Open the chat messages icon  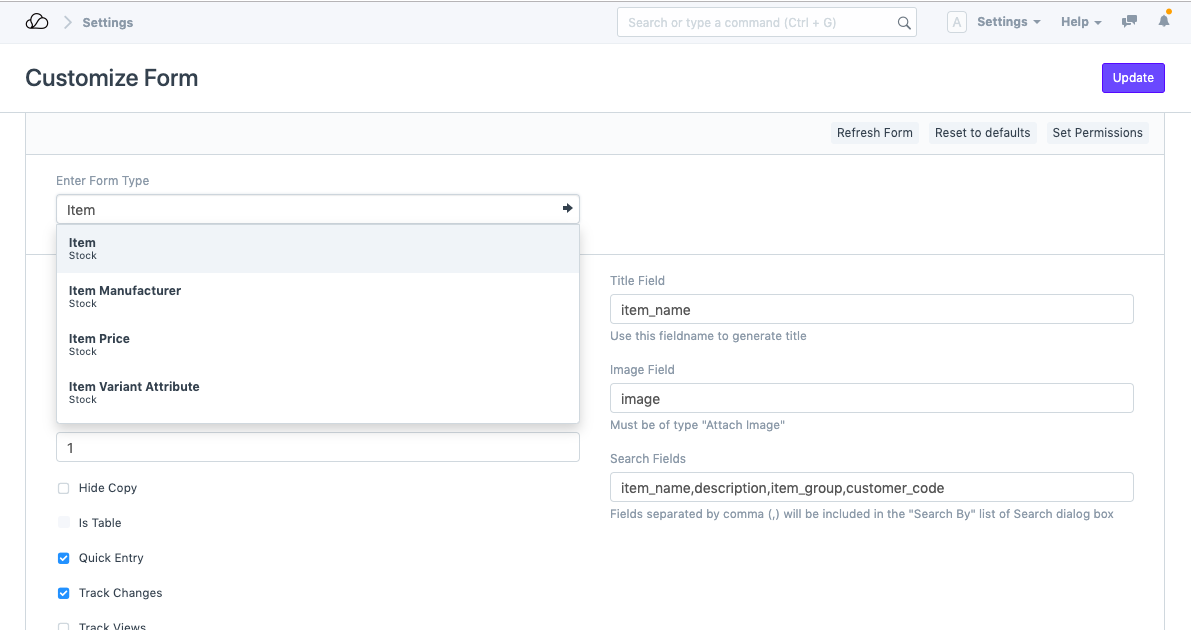[1129, 22]
